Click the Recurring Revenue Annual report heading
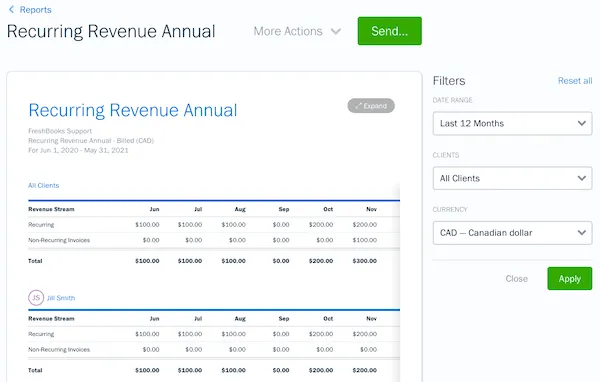 coord(133,110)
